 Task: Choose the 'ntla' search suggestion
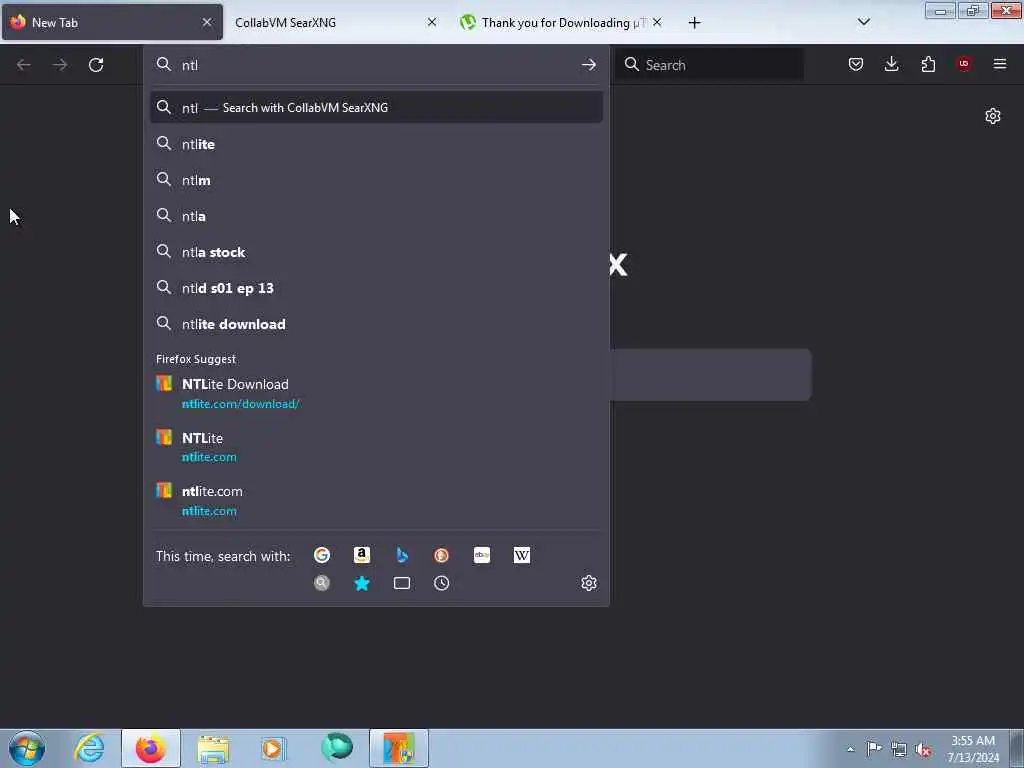tap(376, 216)
